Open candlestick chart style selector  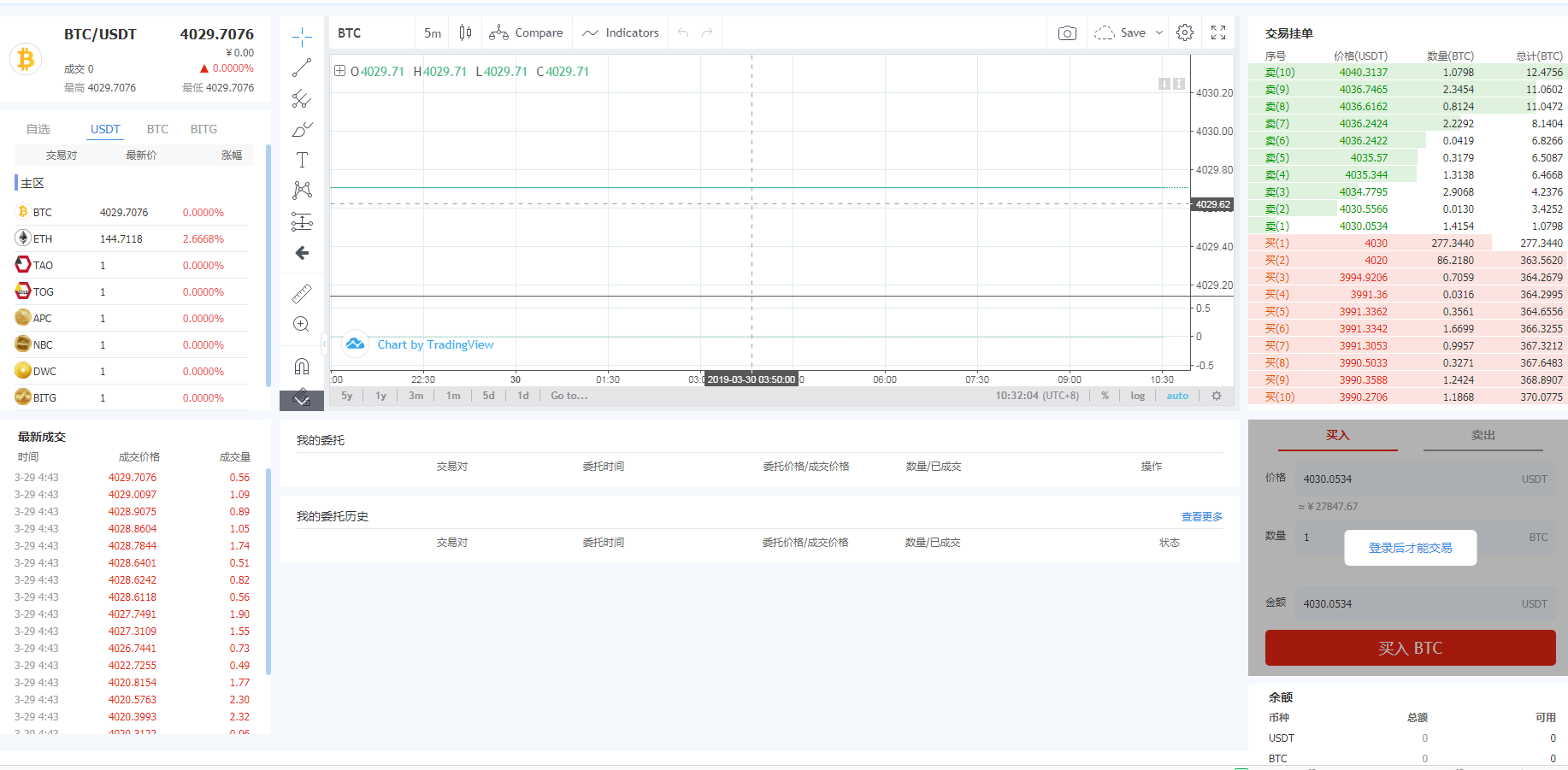[x=465, y=32]
